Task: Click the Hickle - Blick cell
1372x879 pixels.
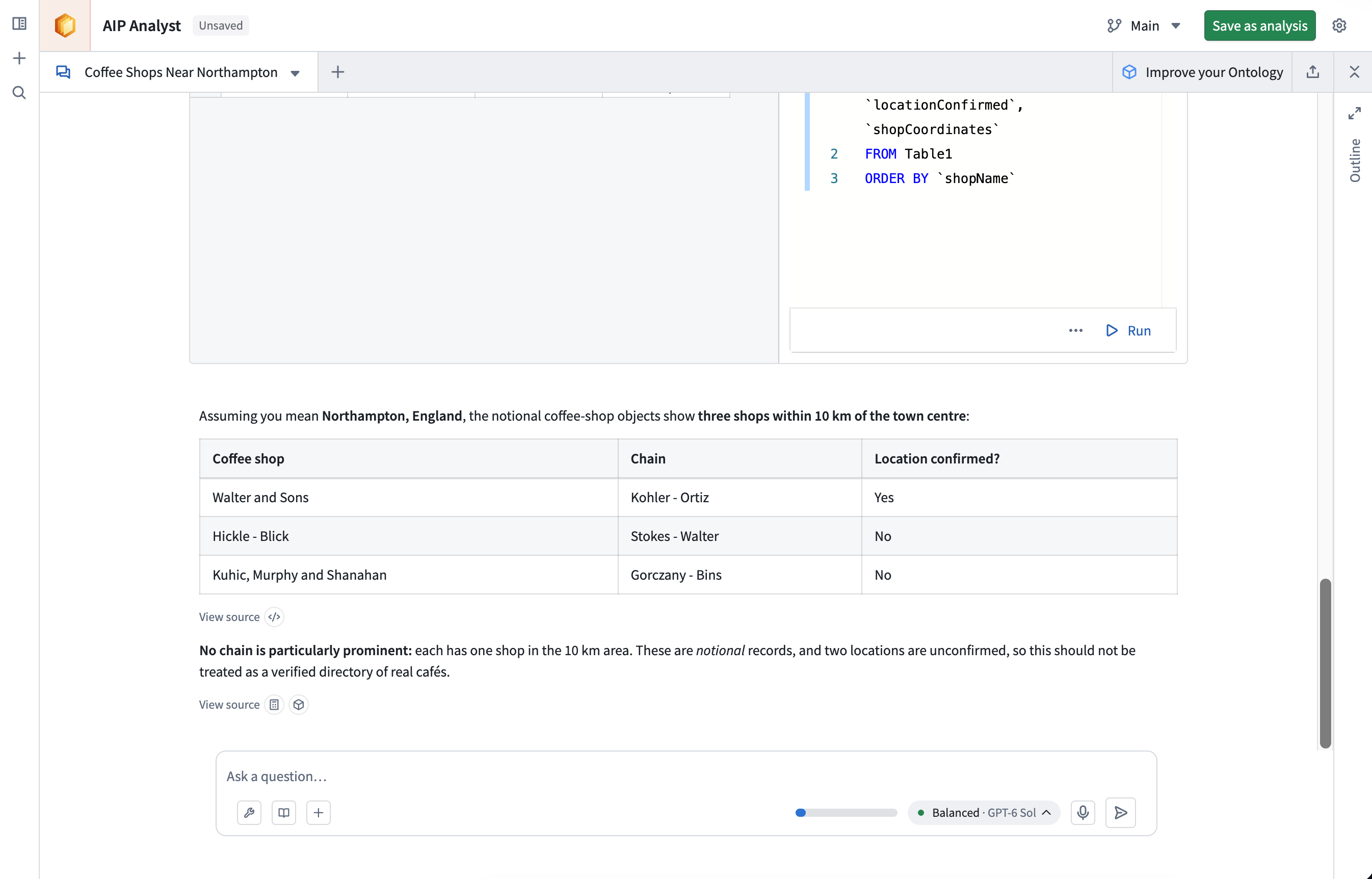Action: click(408, 536)
